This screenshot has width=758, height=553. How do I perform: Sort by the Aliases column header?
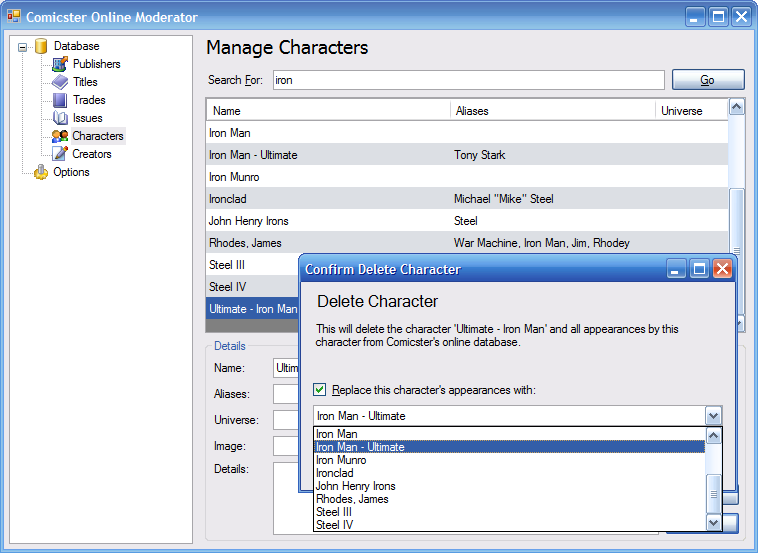click(552, 111)
